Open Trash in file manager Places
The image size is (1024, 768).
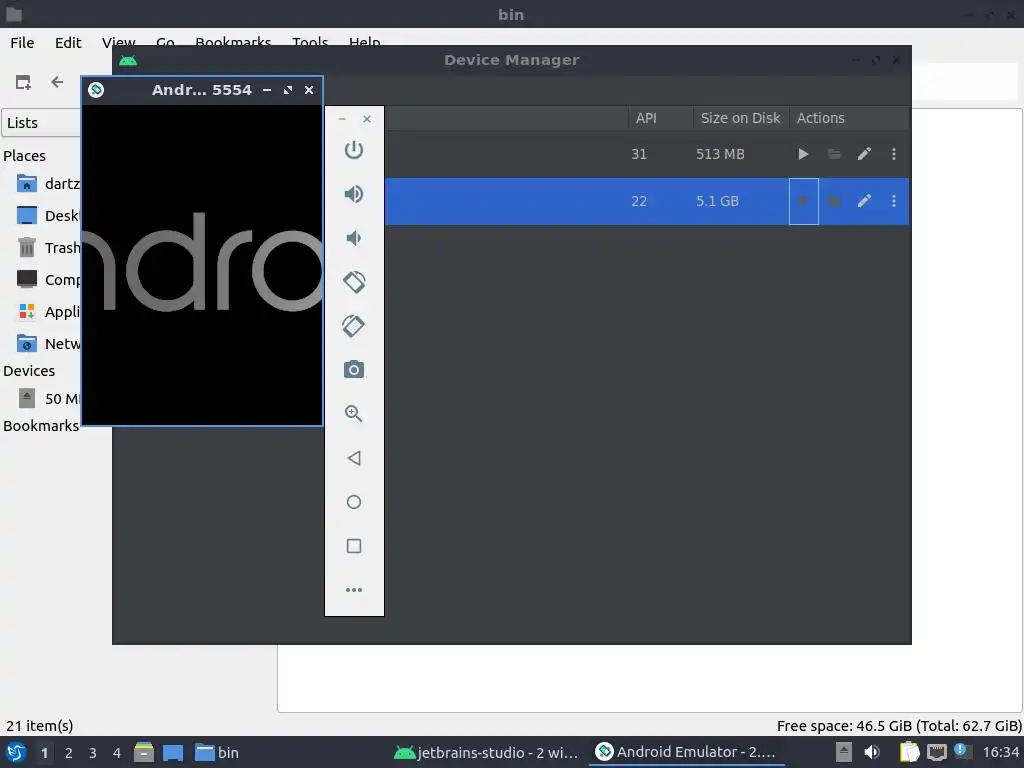point(49,248)
